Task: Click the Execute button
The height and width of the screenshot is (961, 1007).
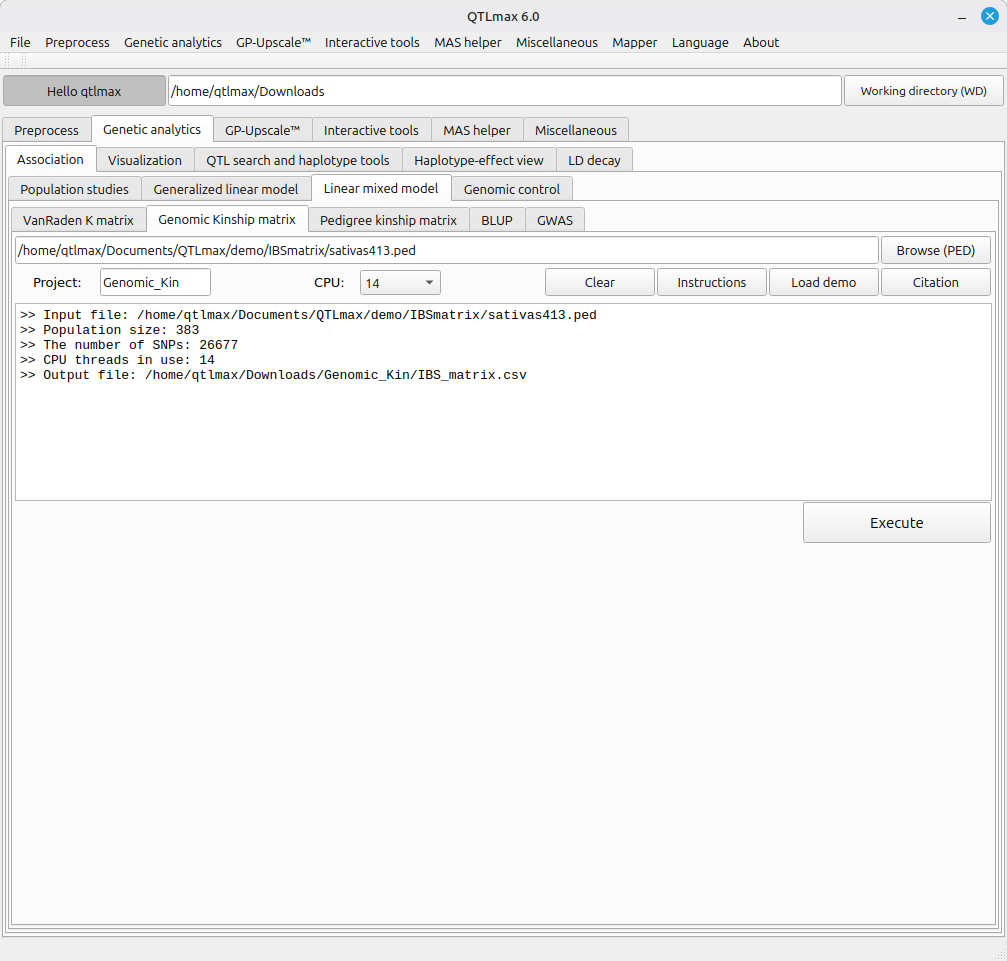Action: [x=896, y=523]
